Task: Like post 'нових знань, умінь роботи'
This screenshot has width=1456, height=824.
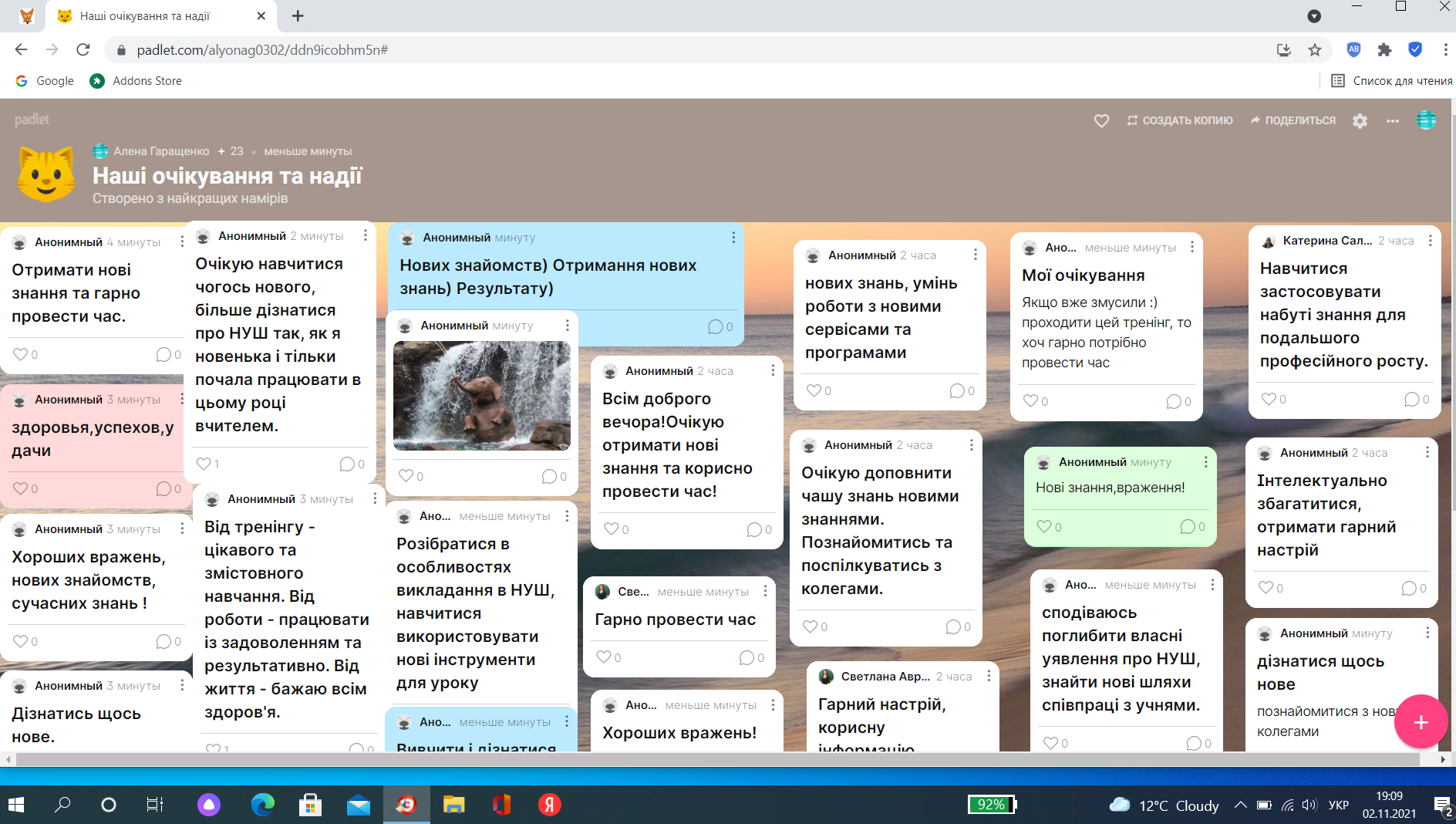Action: (x=814, y=390)
